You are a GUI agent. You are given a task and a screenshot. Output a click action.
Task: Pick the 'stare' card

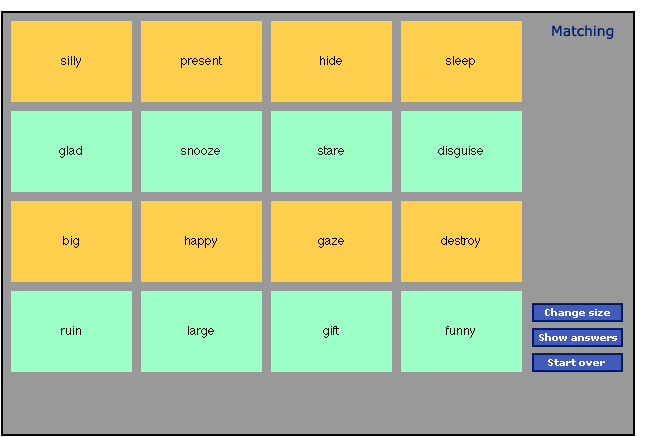point(331,151)
